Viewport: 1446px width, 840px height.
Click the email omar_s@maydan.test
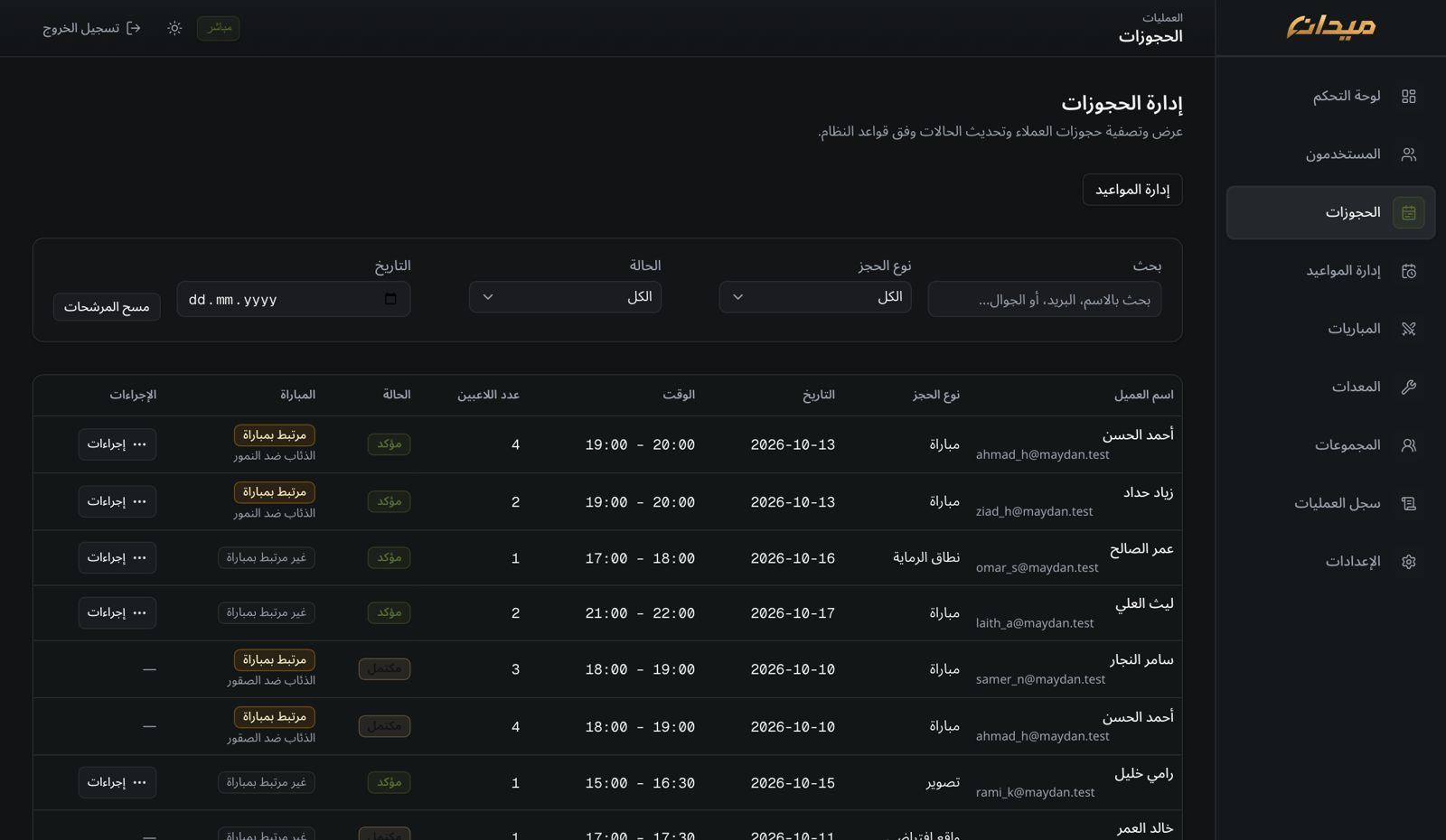click(x=1038, y=568)
